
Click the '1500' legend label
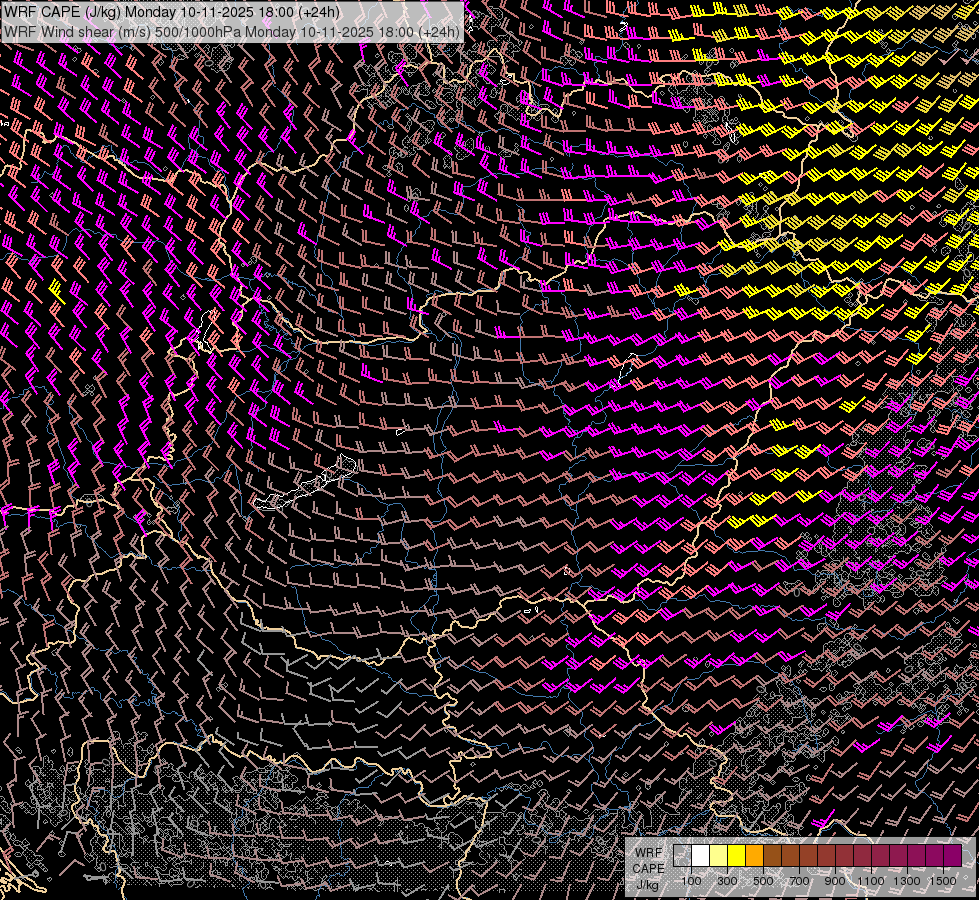click(x=943, y=881)
